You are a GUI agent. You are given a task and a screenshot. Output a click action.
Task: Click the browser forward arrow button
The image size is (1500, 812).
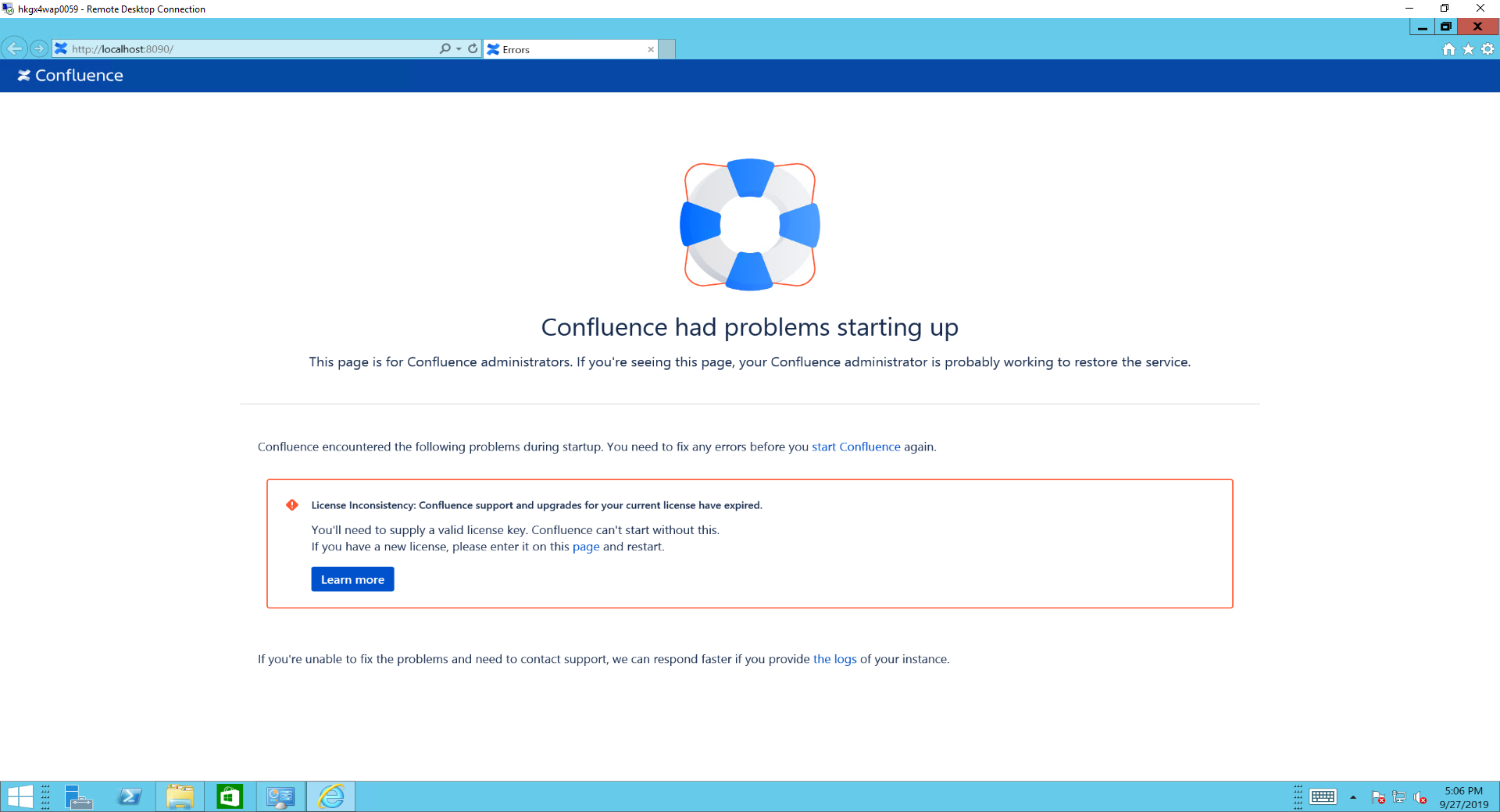point(39,48)
